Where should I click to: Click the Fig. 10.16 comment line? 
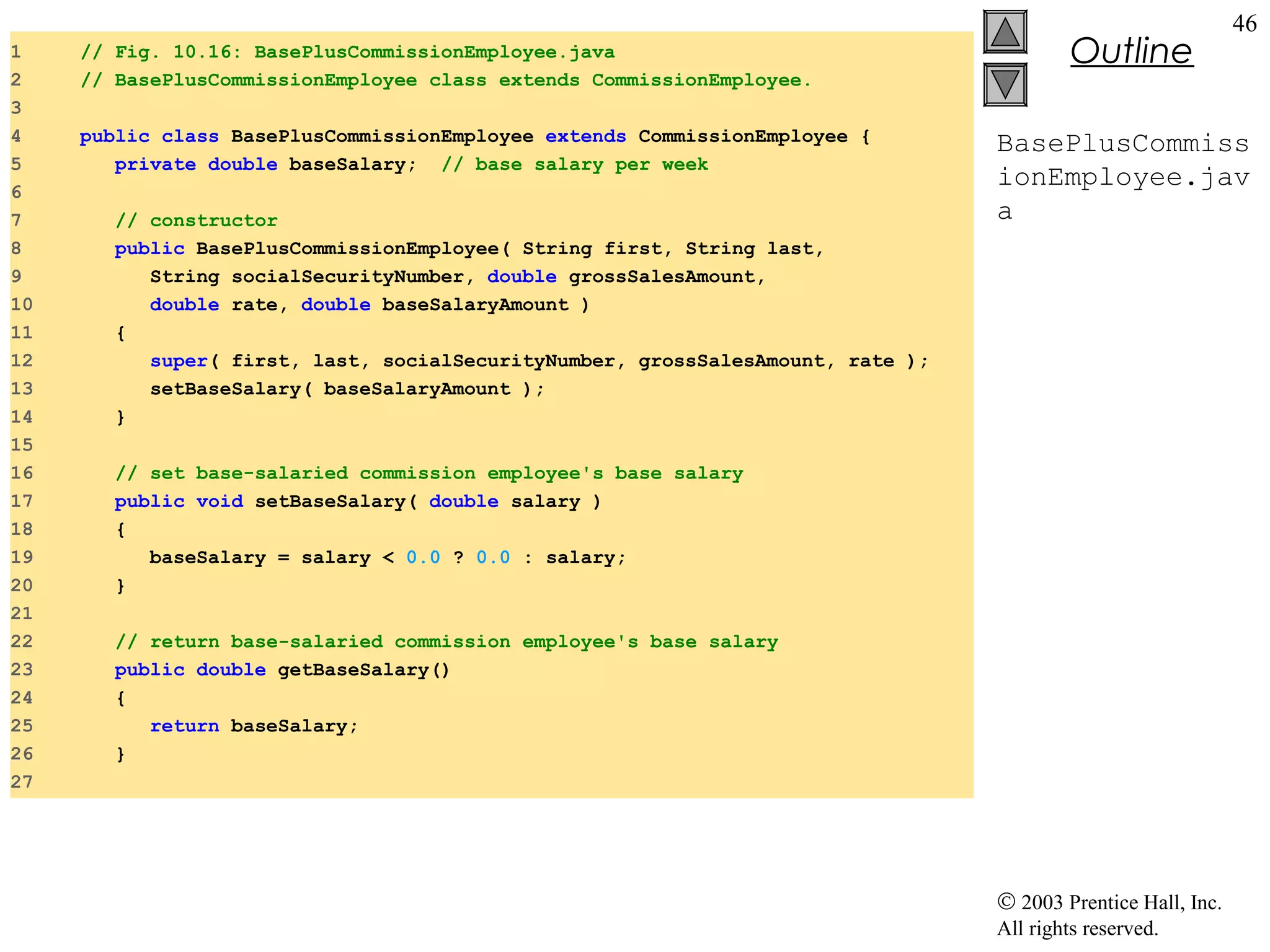coord(348,52)
